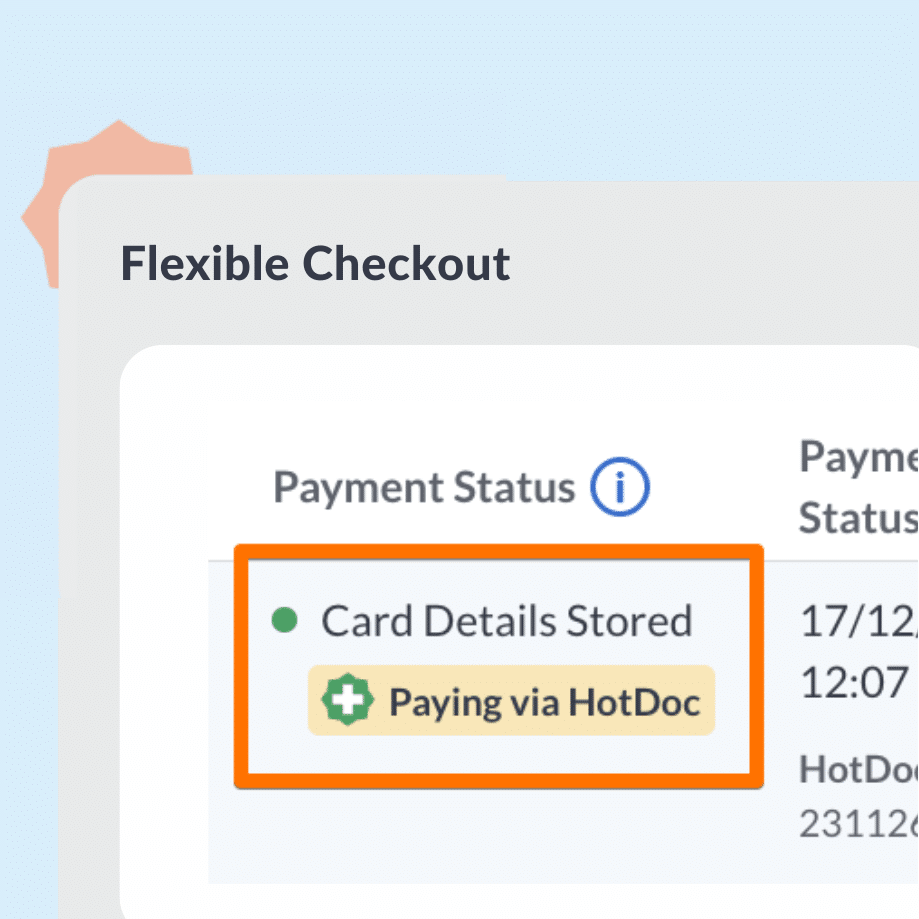Image resolution: width=919 pixels, height=919 pixels.
Task: Click the Card Details Stored status text
Action: (x=506, y=621)
